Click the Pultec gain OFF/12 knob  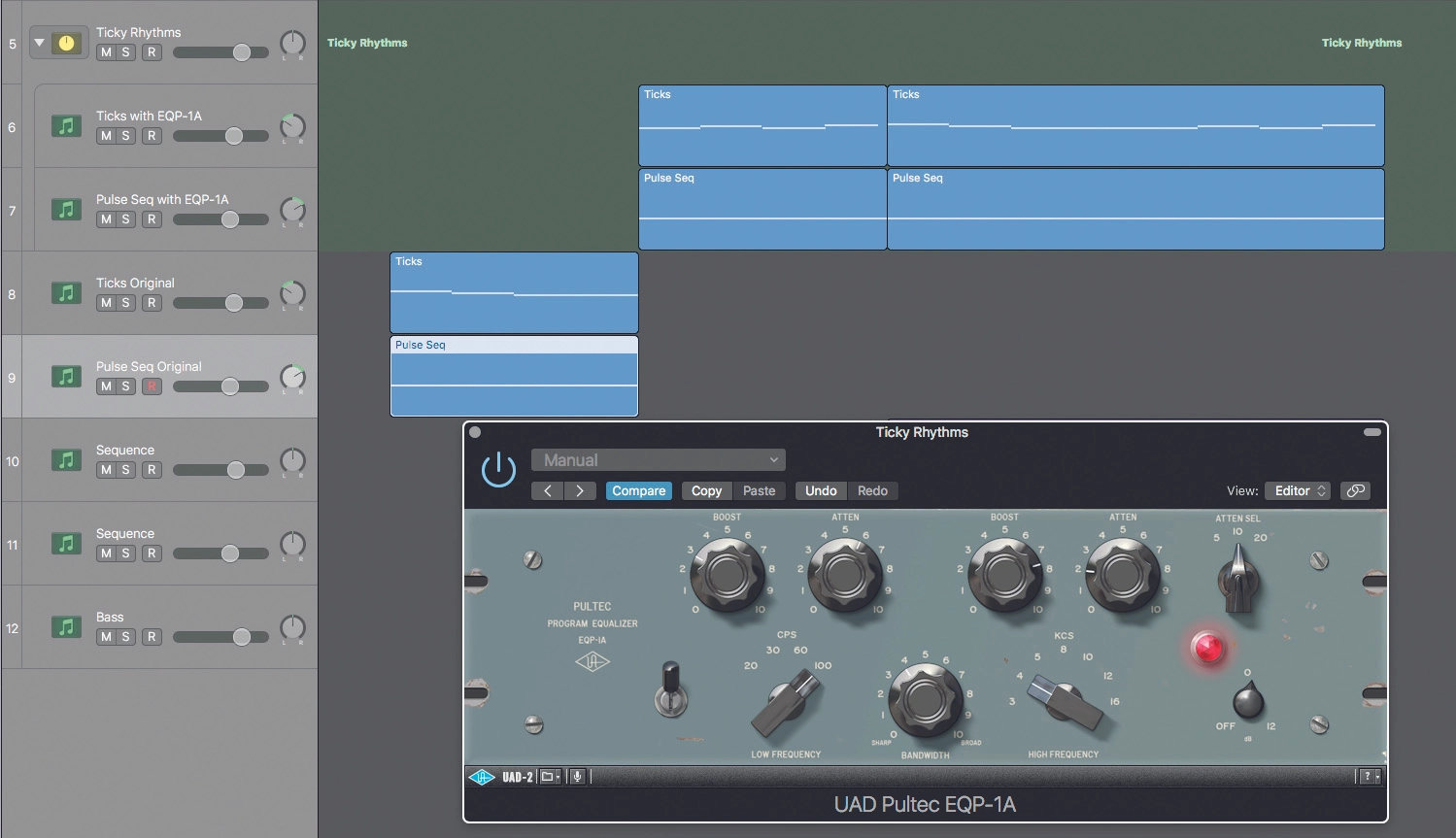click(1248, 699)
